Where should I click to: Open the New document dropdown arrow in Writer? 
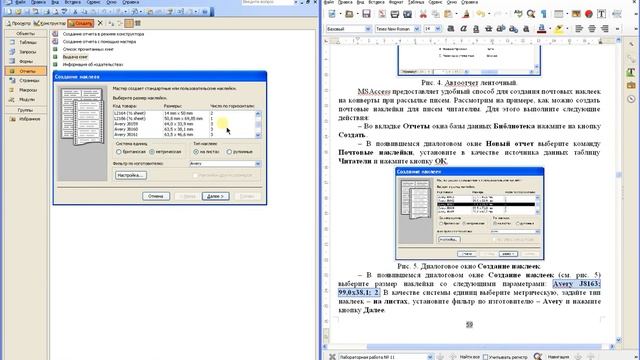pos(340,14)
